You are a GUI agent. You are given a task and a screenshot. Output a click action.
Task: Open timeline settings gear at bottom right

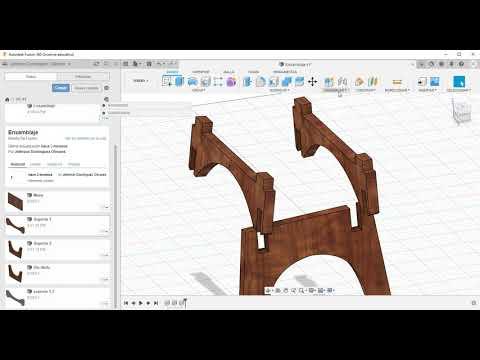click(x=474, y=303)
